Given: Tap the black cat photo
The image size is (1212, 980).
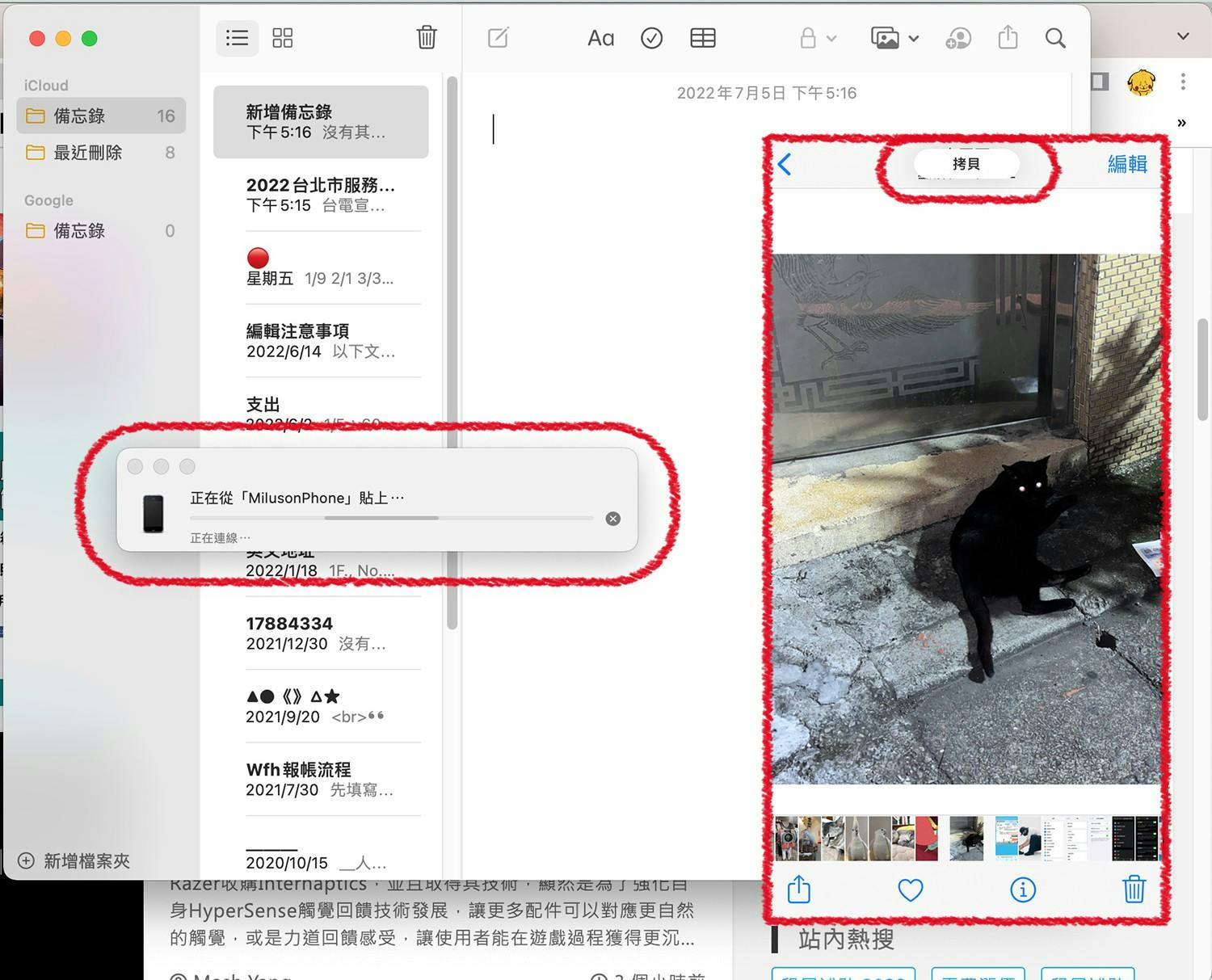Looking at the screenshot, I should click(966, 519).
